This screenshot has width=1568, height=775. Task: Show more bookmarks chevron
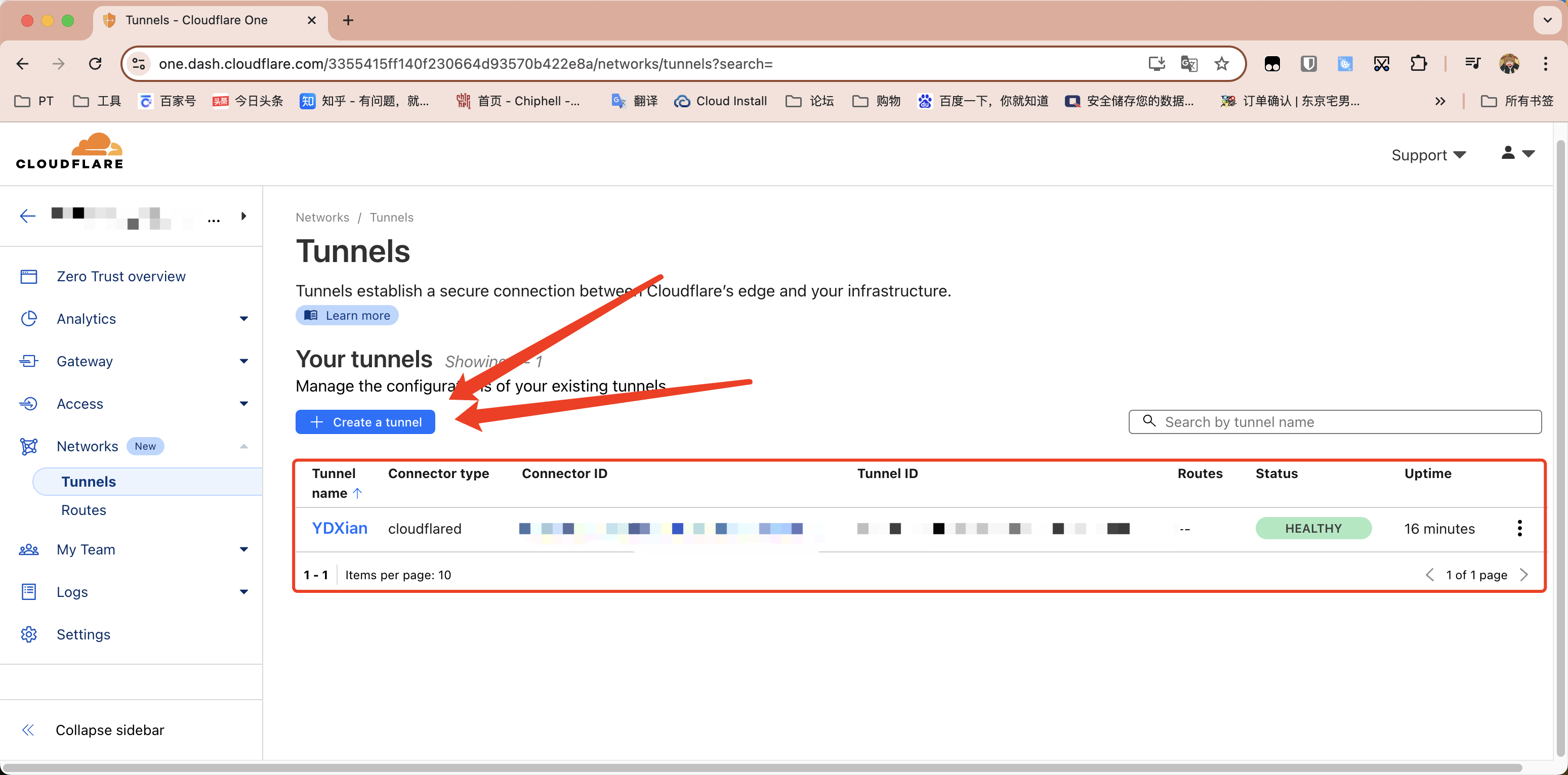tap(1439, 101)
